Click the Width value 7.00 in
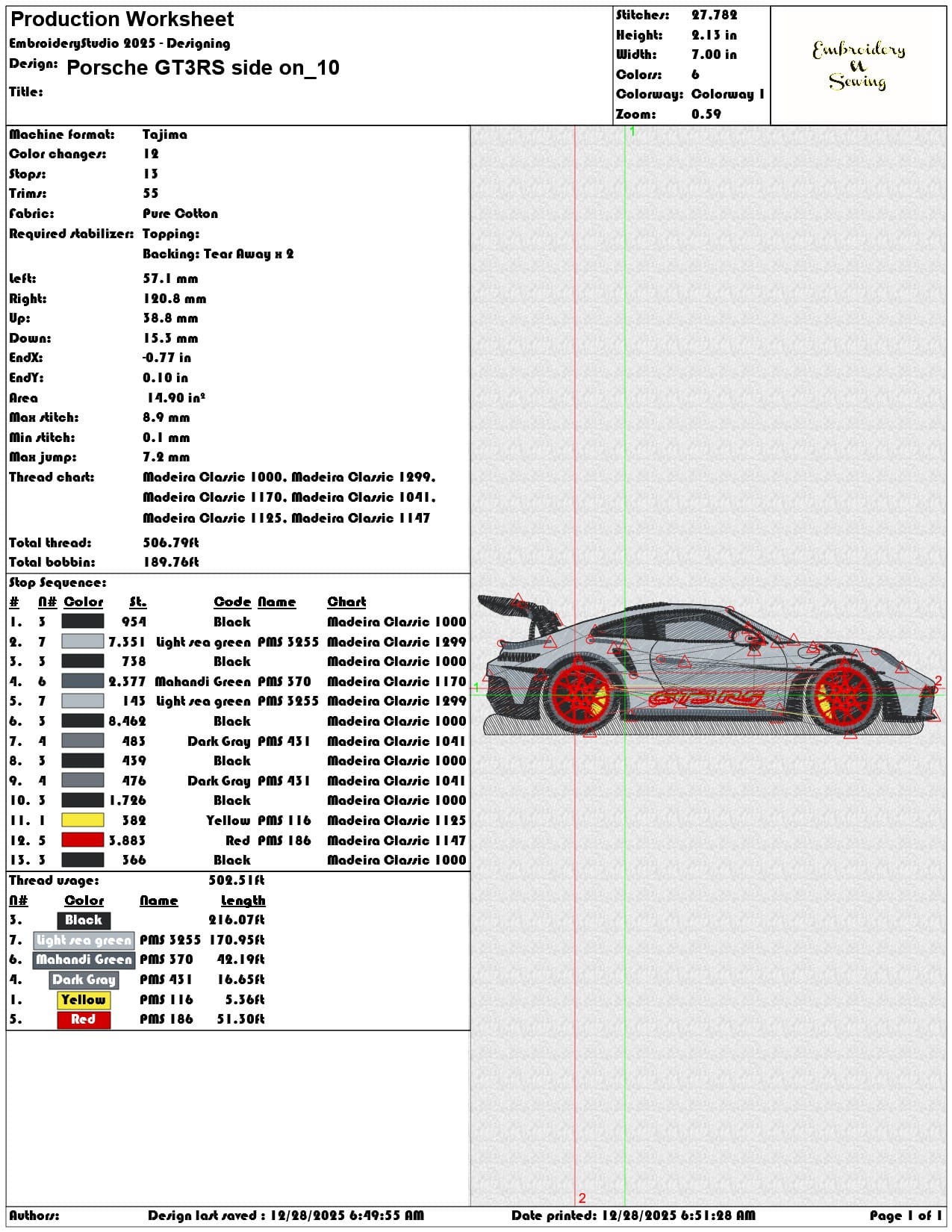Screen dimensions: 952x1232 point(714,55)
